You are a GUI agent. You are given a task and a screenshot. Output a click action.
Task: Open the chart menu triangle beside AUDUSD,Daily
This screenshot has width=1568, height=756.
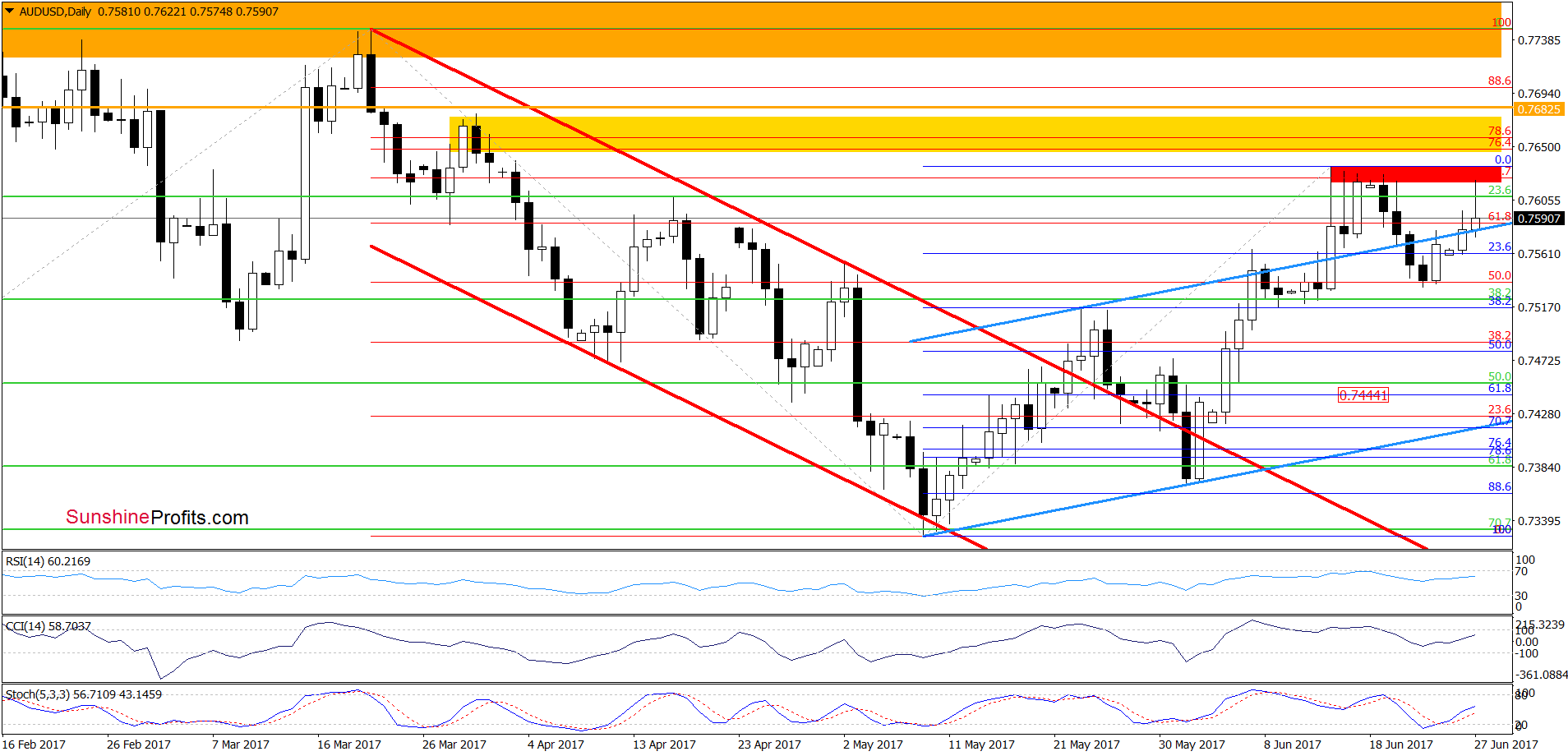coord(9,12)
